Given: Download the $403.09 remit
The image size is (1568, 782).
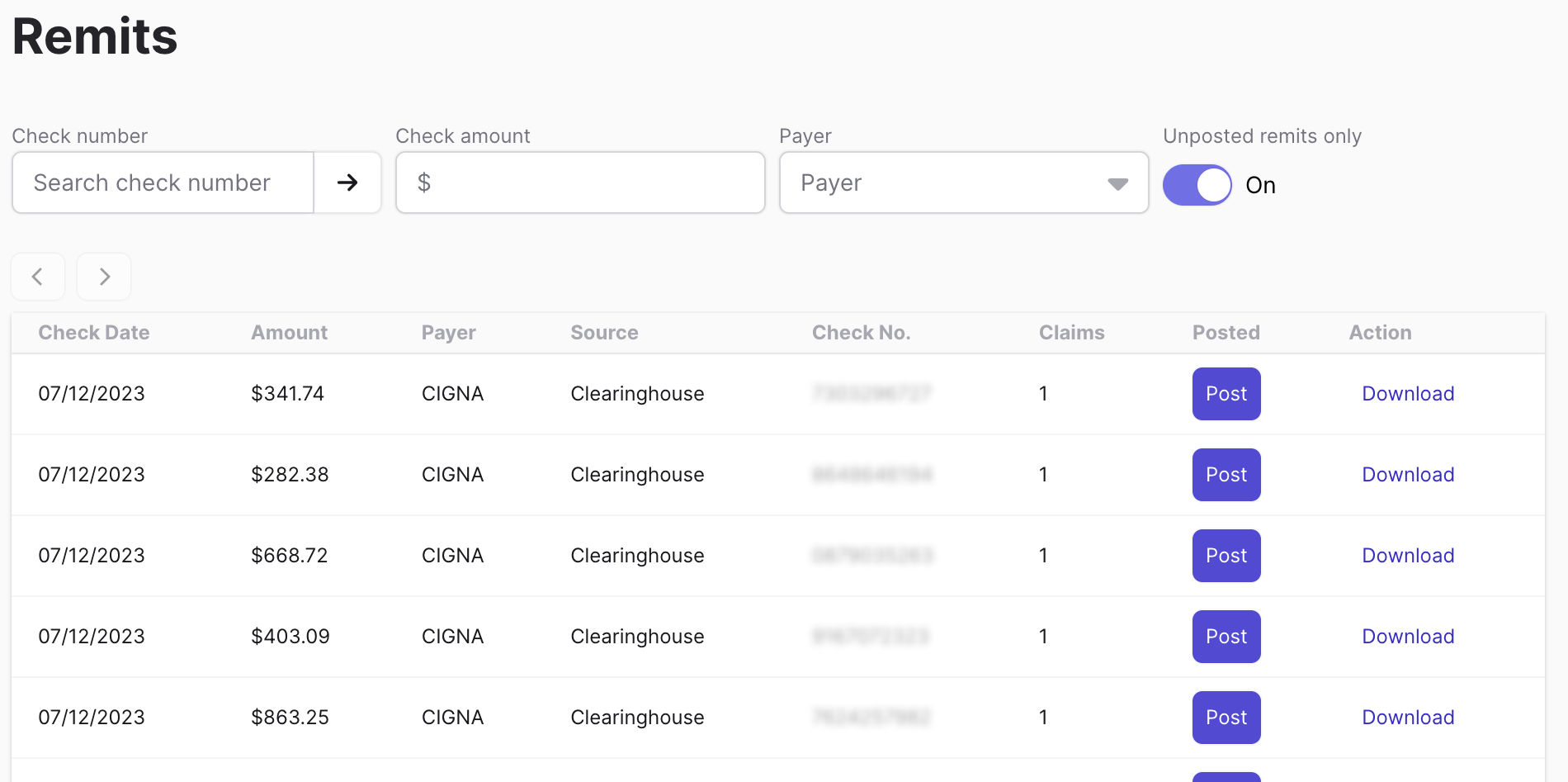Looking at the screenshot, I should (x=1407, y=637).
